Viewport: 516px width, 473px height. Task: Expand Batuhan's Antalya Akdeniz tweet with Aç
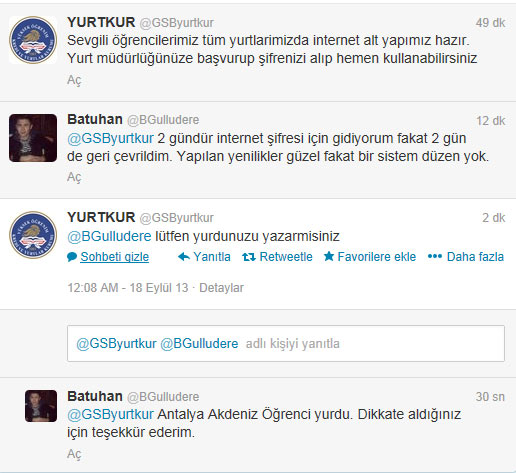74,454
